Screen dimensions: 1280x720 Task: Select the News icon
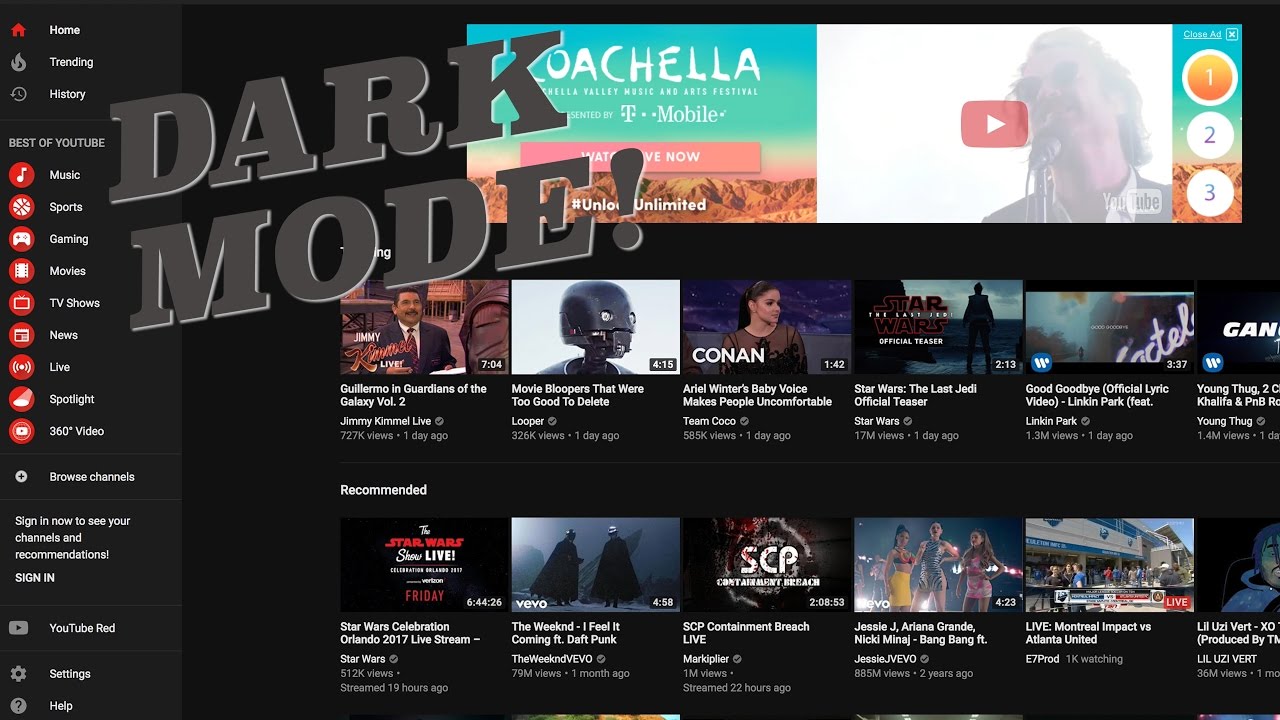click(21, 335)
